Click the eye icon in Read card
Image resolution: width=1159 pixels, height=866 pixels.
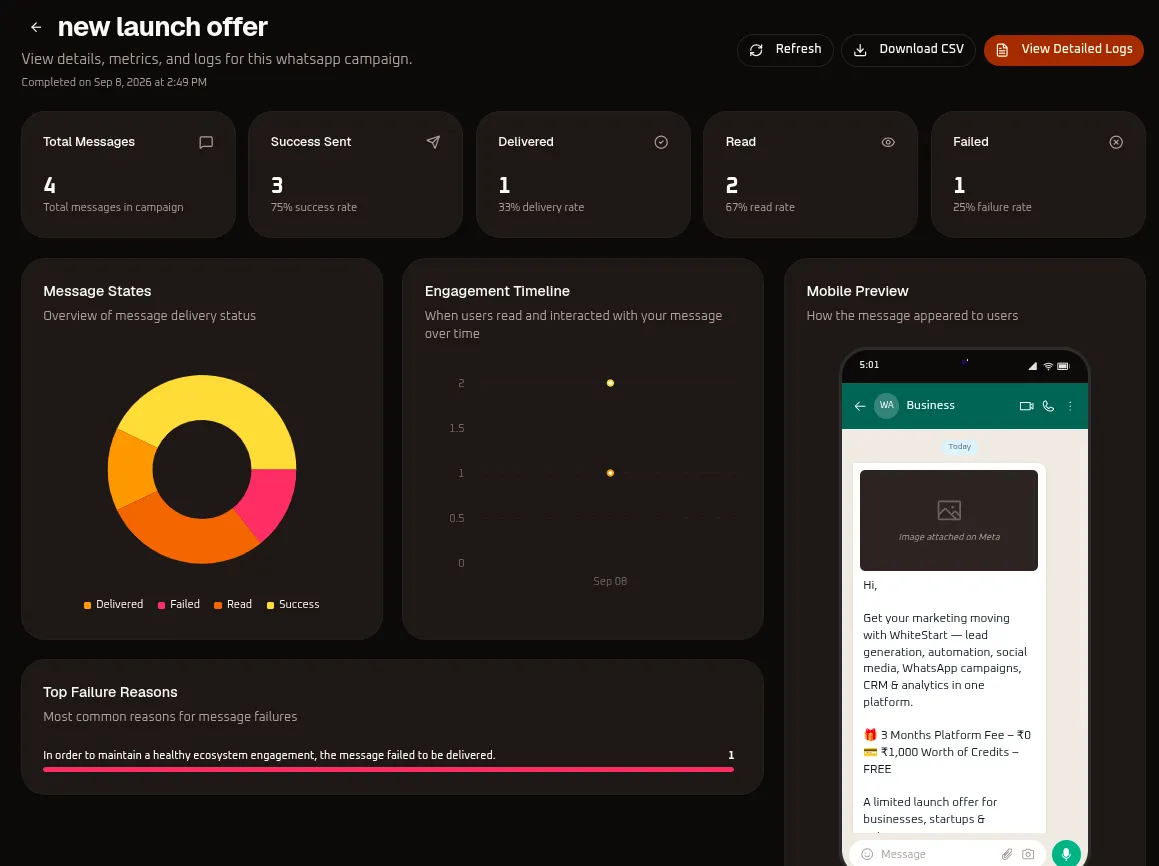pyautogui.click(x=888, y=142)
